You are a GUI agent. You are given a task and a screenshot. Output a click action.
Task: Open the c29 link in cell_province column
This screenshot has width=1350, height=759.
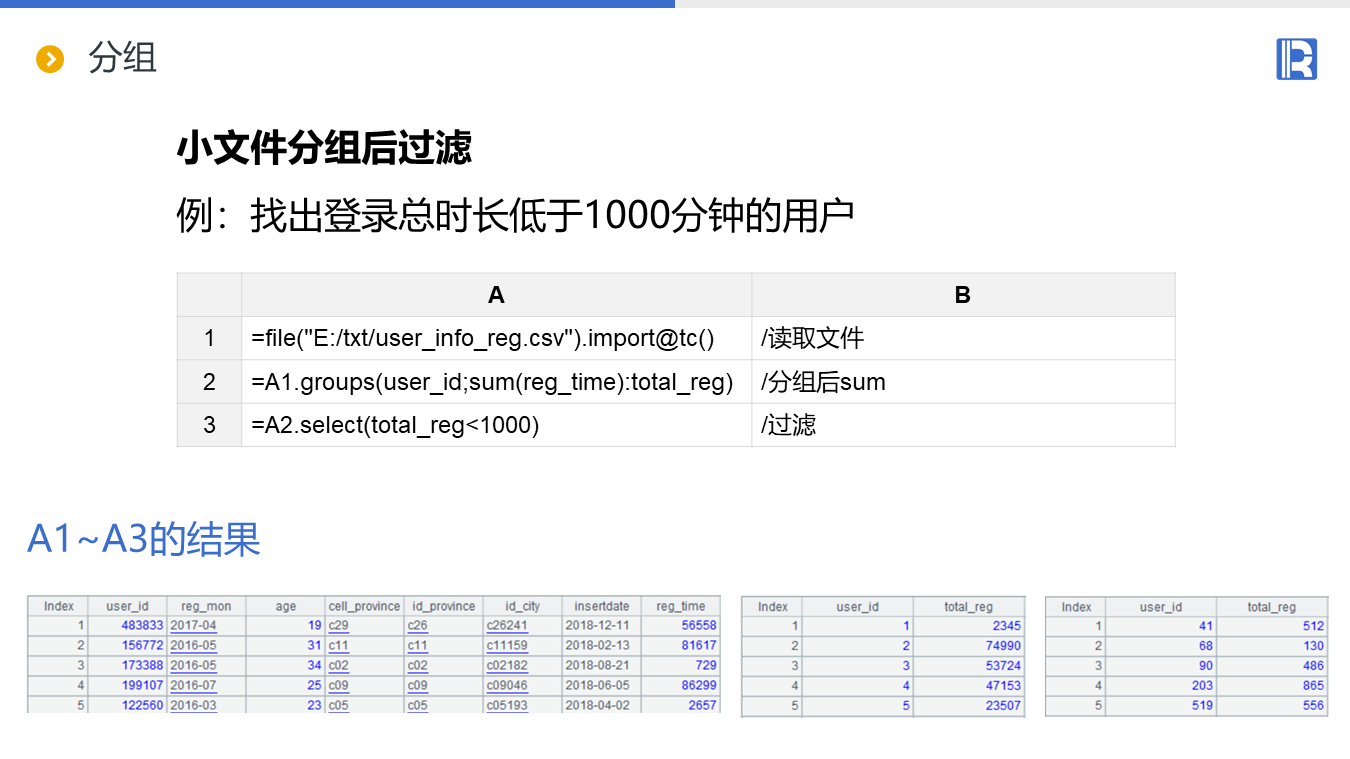tap(339, 626)
